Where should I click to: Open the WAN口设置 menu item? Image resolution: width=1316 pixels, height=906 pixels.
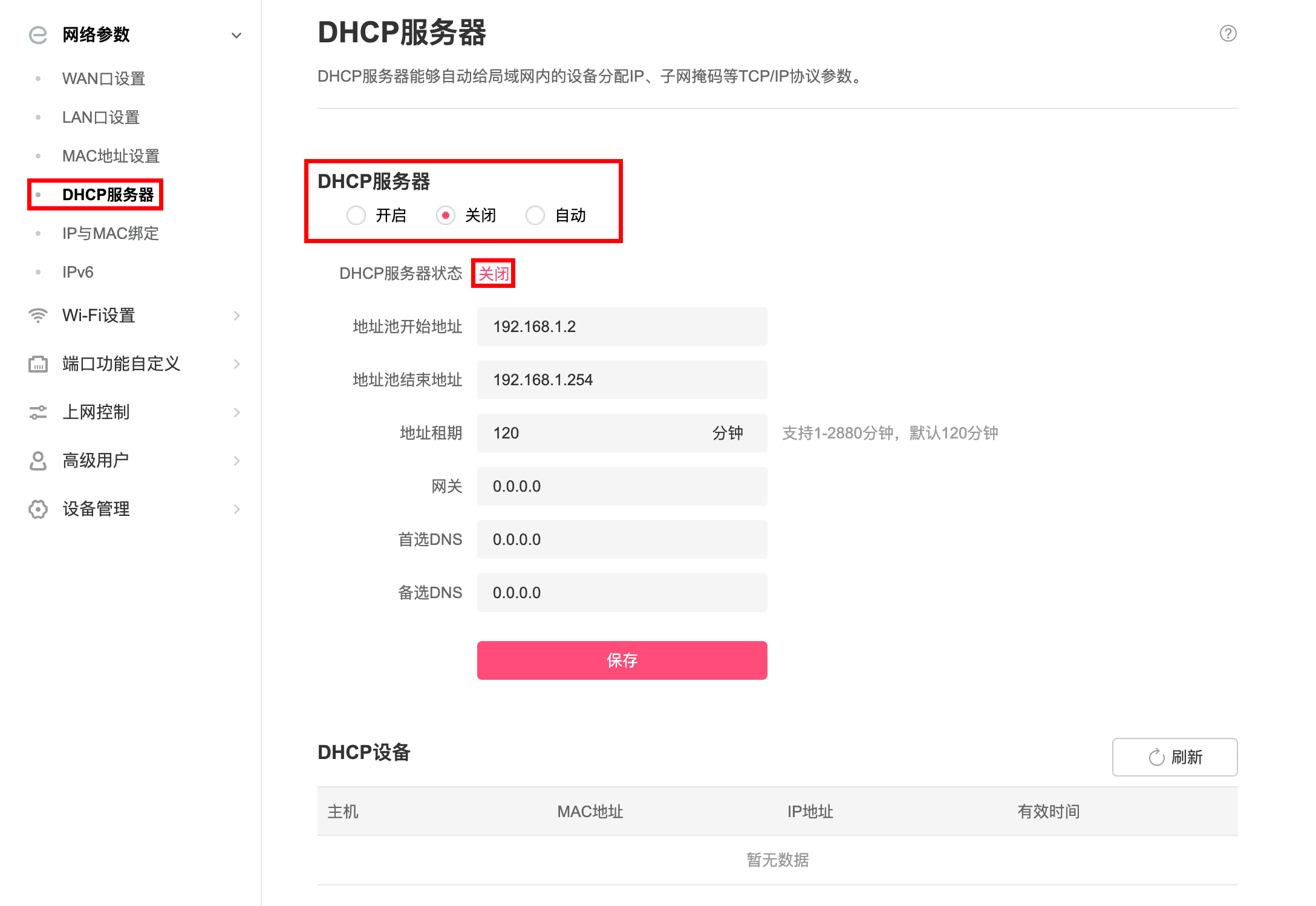click(x=103, y=79)
